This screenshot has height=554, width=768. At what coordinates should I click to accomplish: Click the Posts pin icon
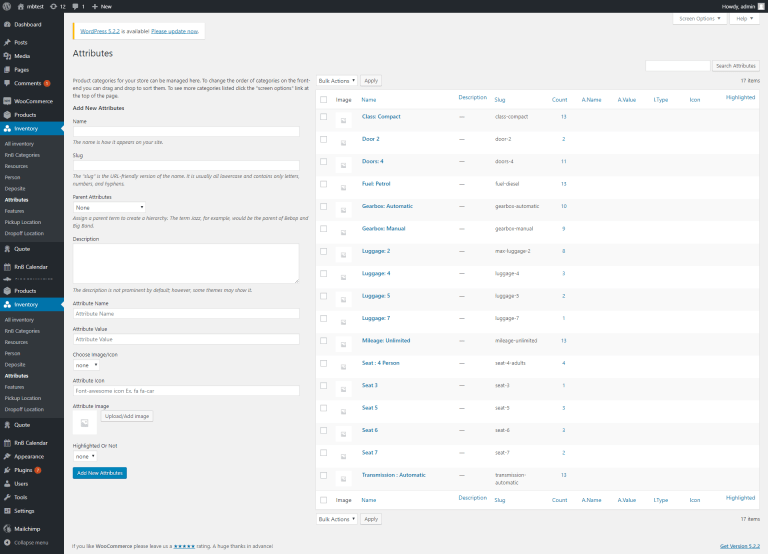click(x=7, y=42)
